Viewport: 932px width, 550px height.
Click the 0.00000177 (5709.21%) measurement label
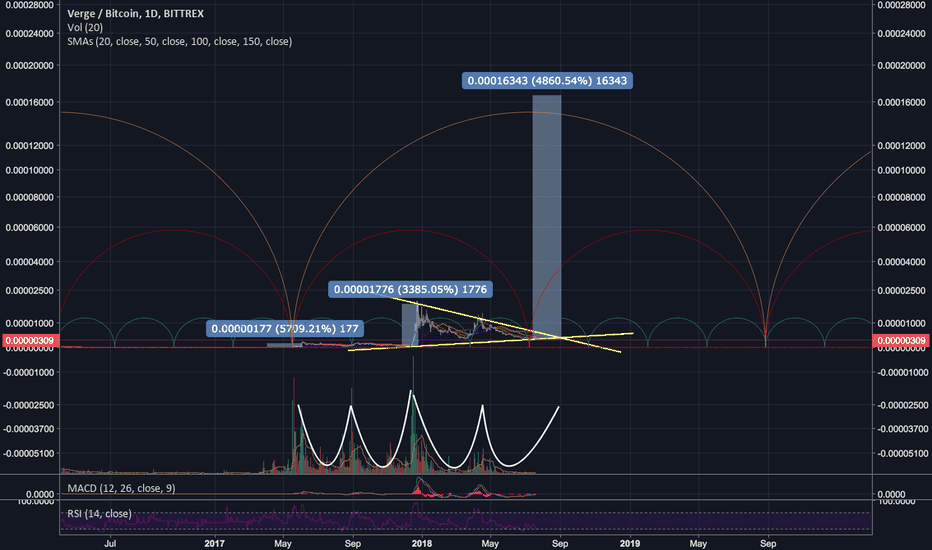click(x=285, y=329)
